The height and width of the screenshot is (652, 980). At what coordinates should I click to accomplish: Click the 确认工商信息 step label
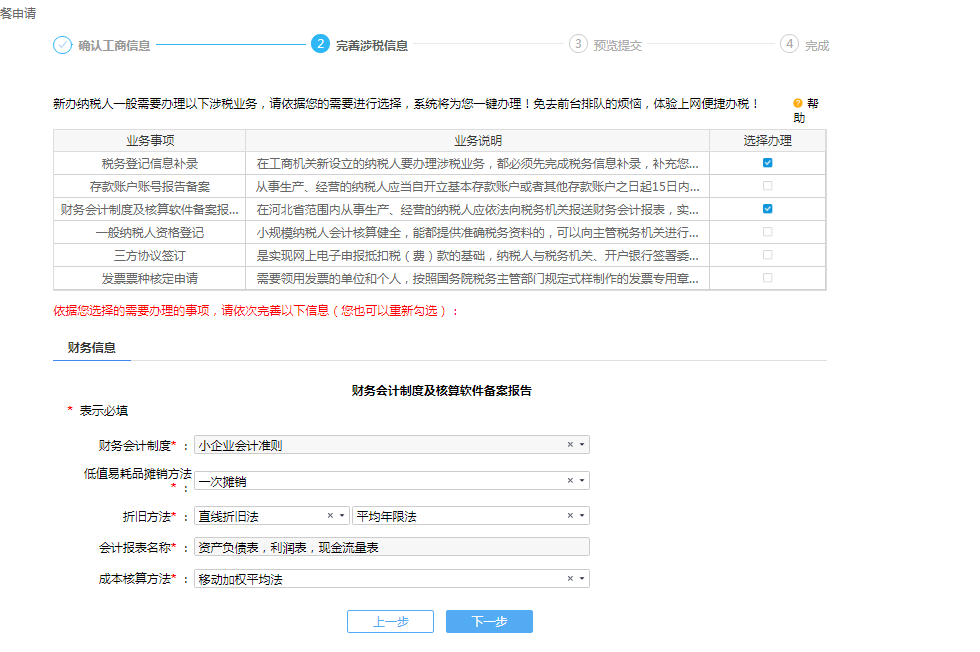(114, 46)
